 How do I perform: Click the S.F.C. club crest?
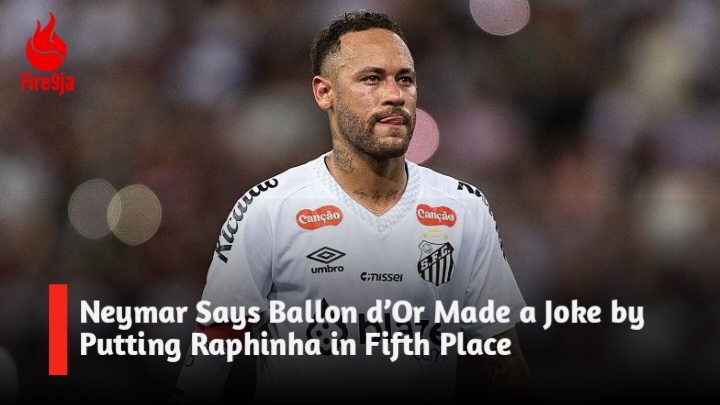436,262
